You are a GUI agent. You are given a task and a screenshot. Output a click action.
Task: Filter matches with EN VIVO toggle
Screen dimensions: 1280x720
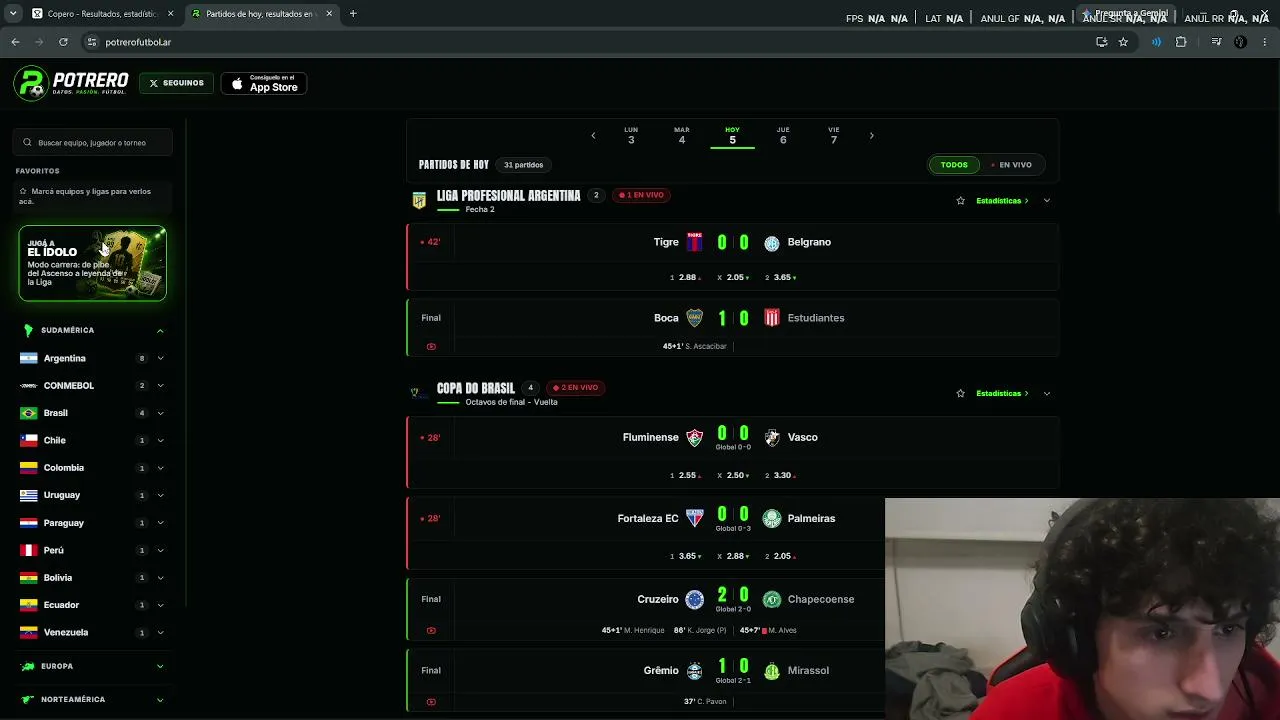(x=1011, y=165)
